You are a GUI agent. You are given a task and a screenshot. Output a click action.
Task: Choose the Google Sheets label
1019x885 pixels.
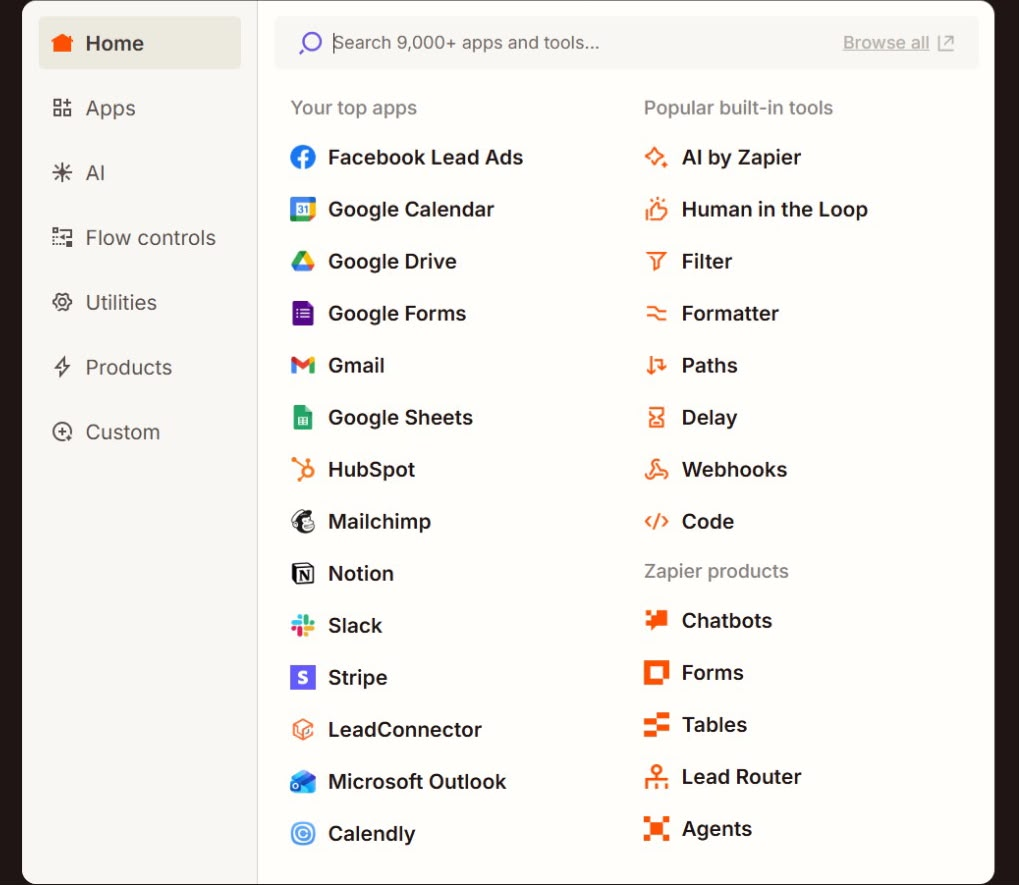[x=400, y=417]
